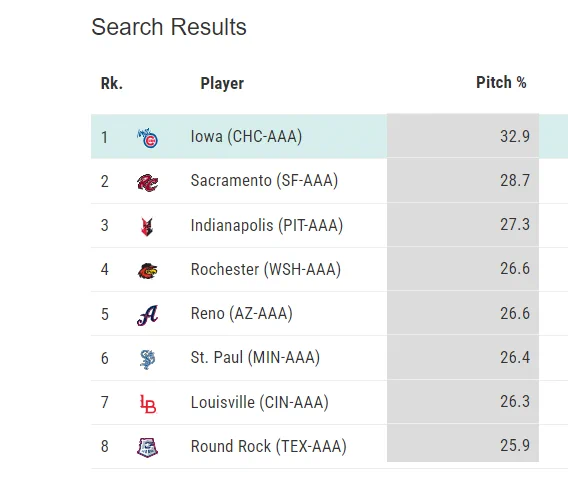Click the St. Paul Saints logo
Screen dimensions: 568x495
147,359
